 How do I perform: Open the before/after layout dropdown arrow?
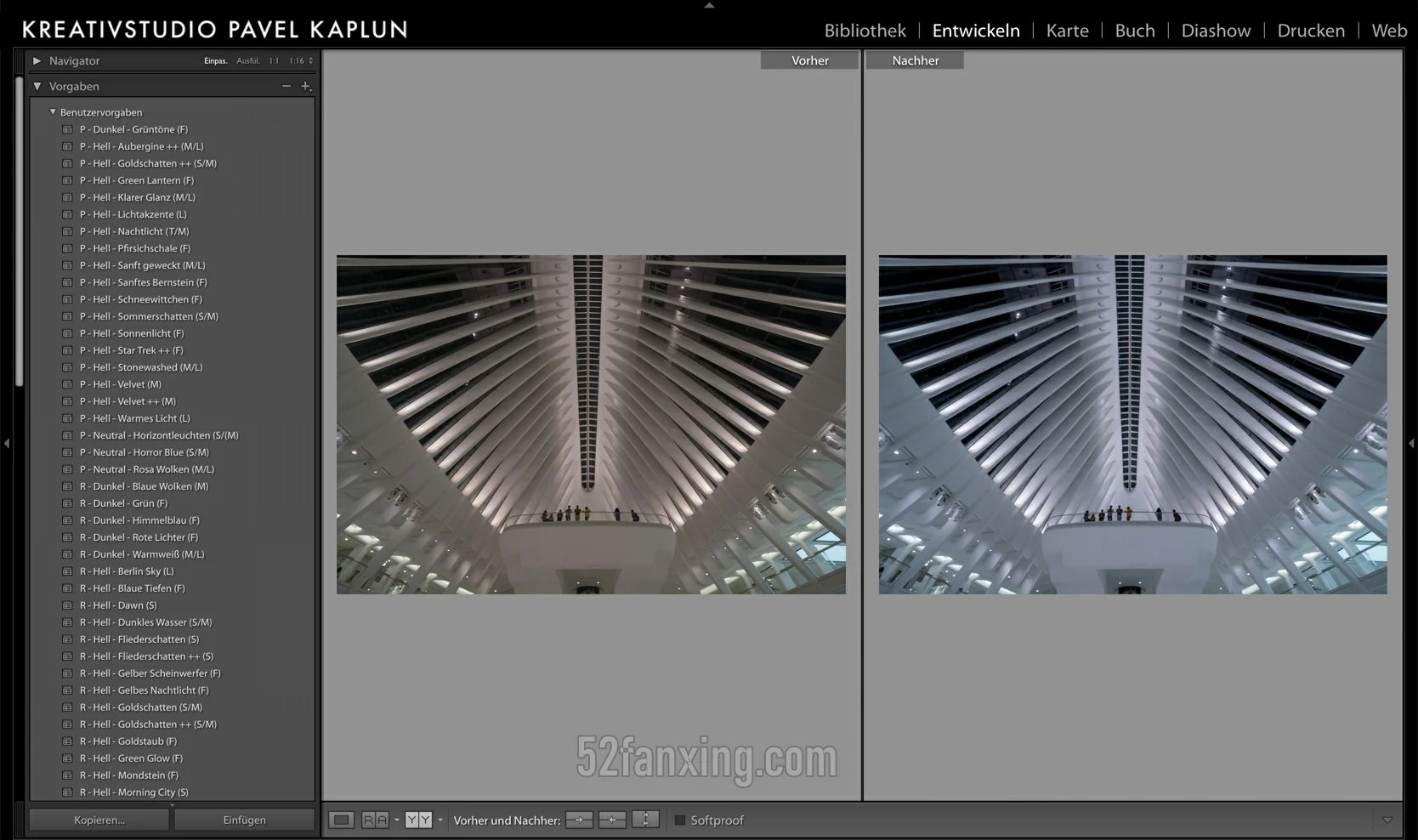click(x=440, y=820)
